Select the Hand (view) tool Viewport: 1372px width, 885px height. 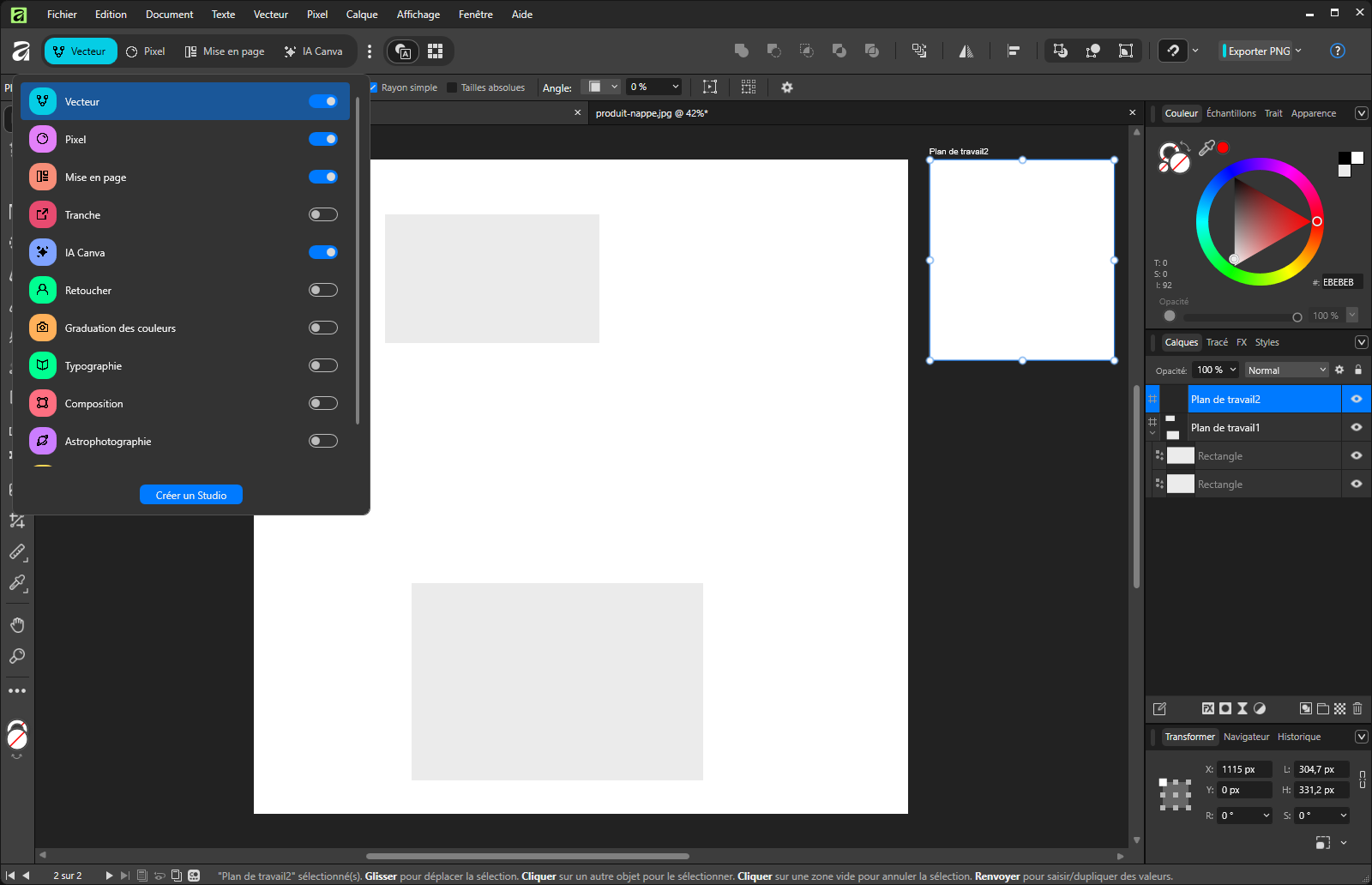(x=17, y=625)
